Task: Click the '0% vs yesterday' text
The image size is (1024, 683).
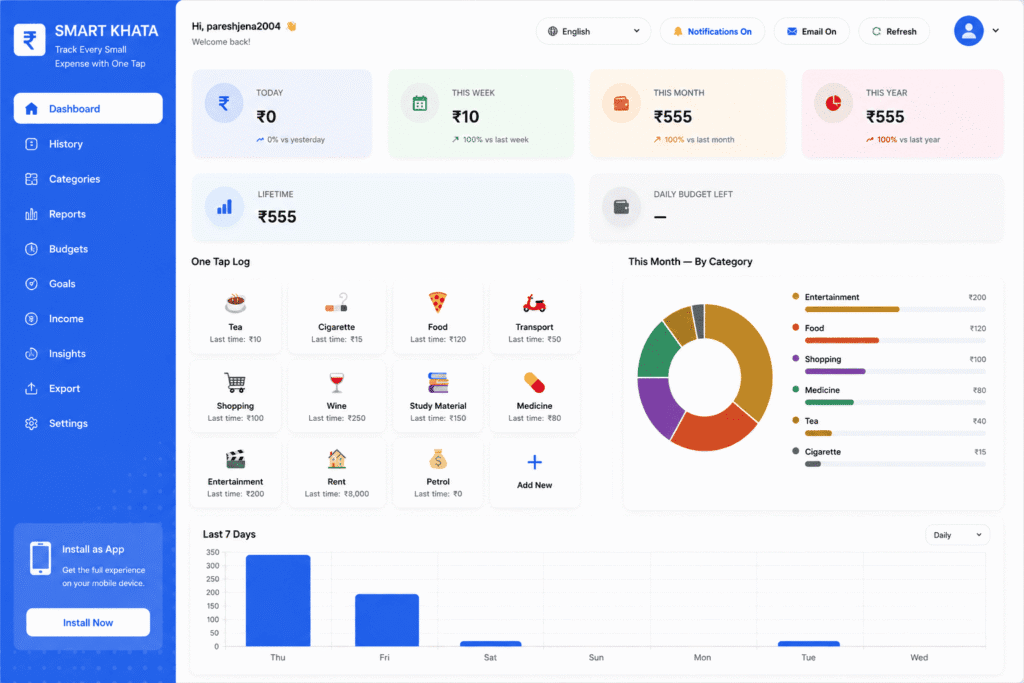Action: pos(296,140)
